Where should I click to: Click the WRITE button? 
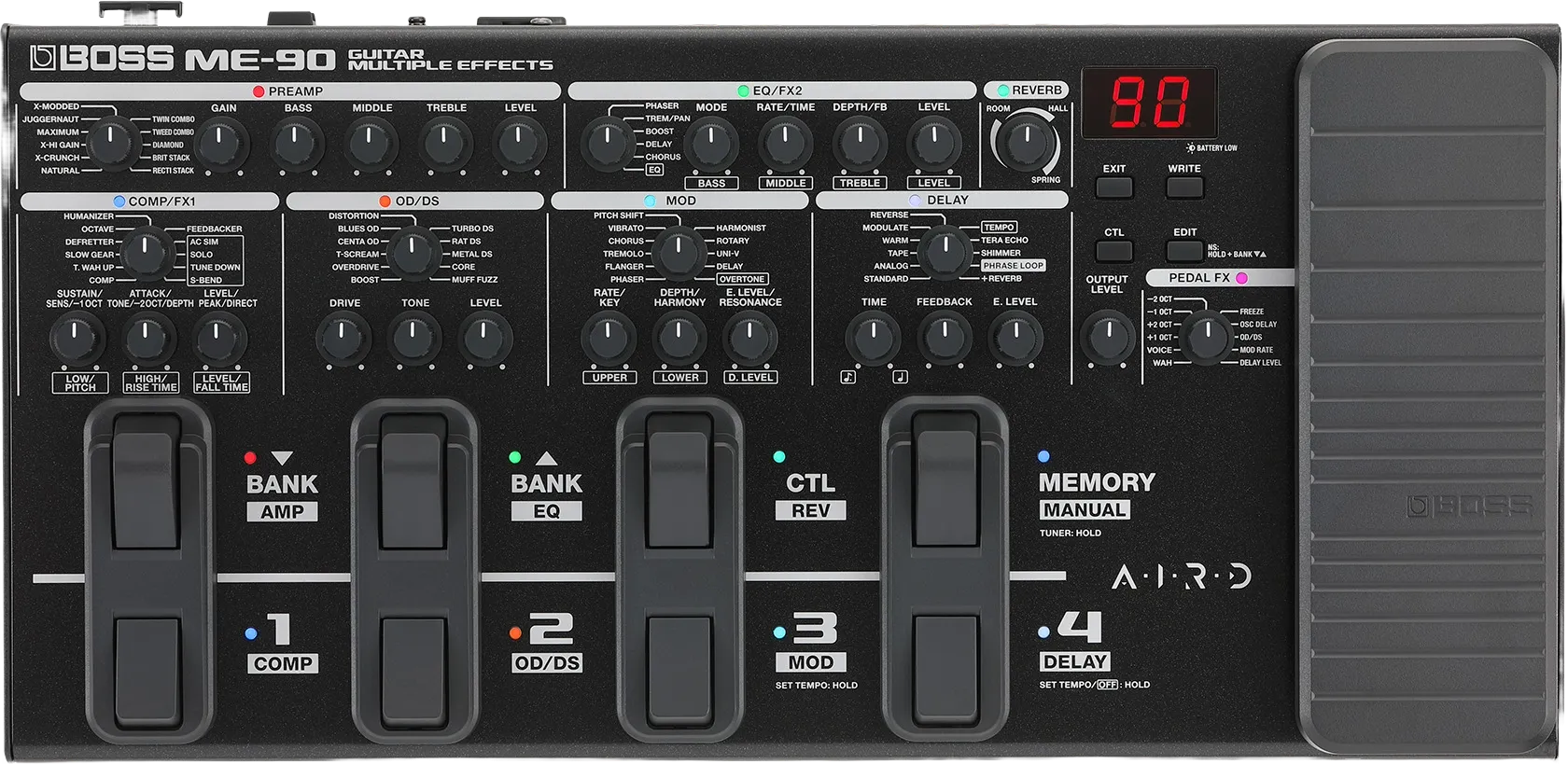click(1184, 187)
